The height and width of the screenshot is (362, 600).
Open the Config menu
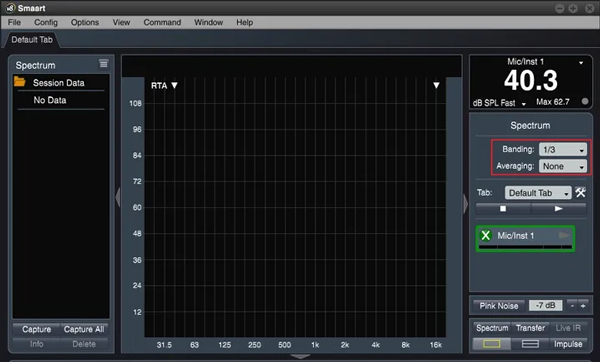coord(46,22)
